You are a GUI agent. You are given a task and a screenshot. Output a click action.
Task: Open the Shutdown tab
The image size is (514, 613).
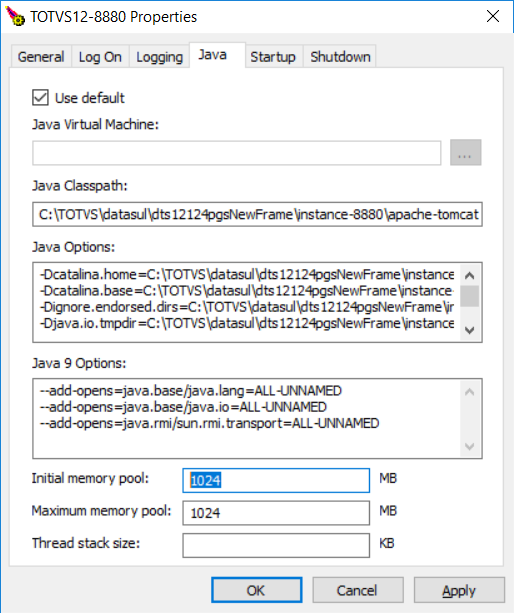coord(340,57)
